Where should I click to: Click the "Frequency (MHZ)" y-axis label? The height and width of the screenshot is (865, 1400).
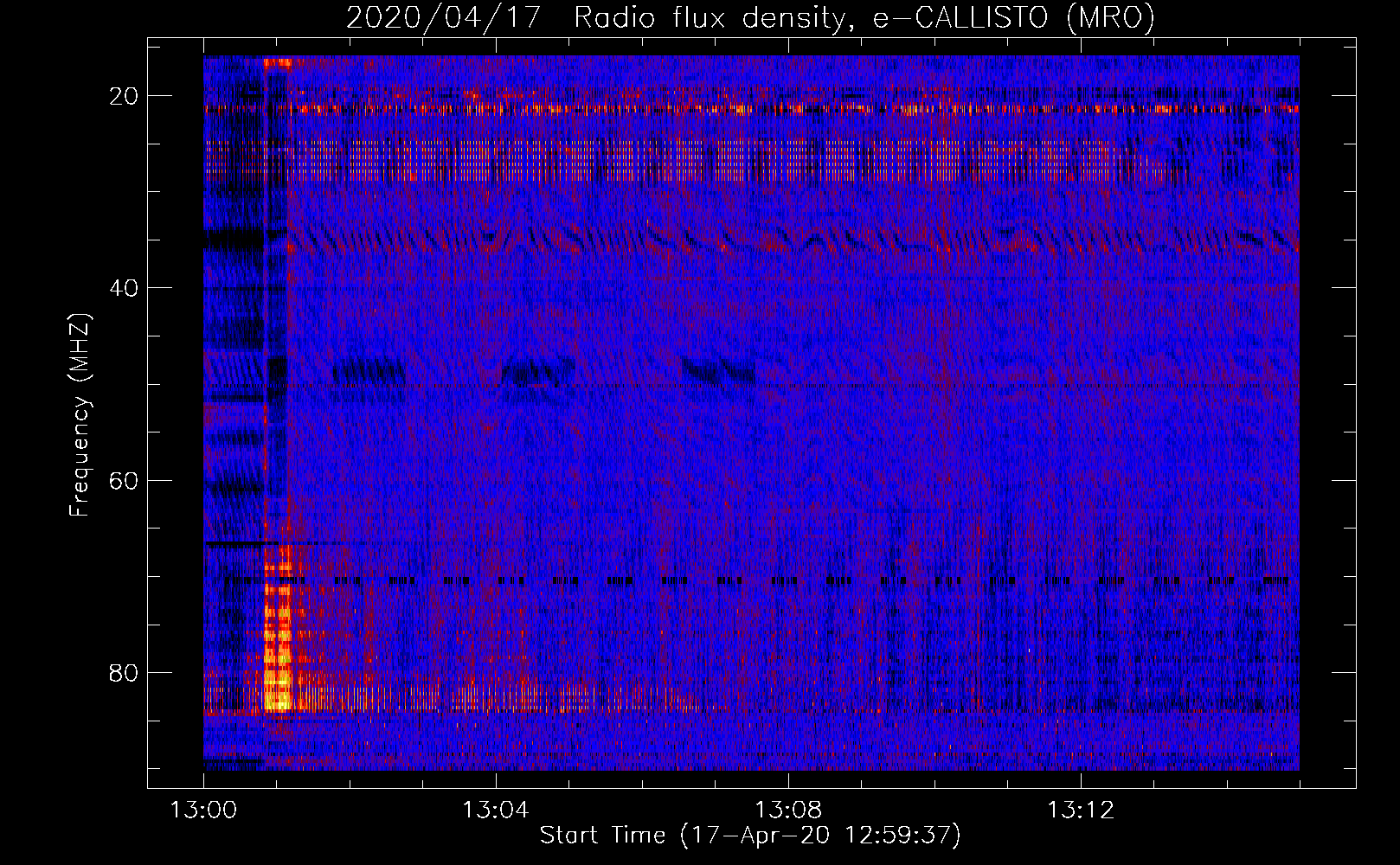pyautogui.click(x=80, y=415)
